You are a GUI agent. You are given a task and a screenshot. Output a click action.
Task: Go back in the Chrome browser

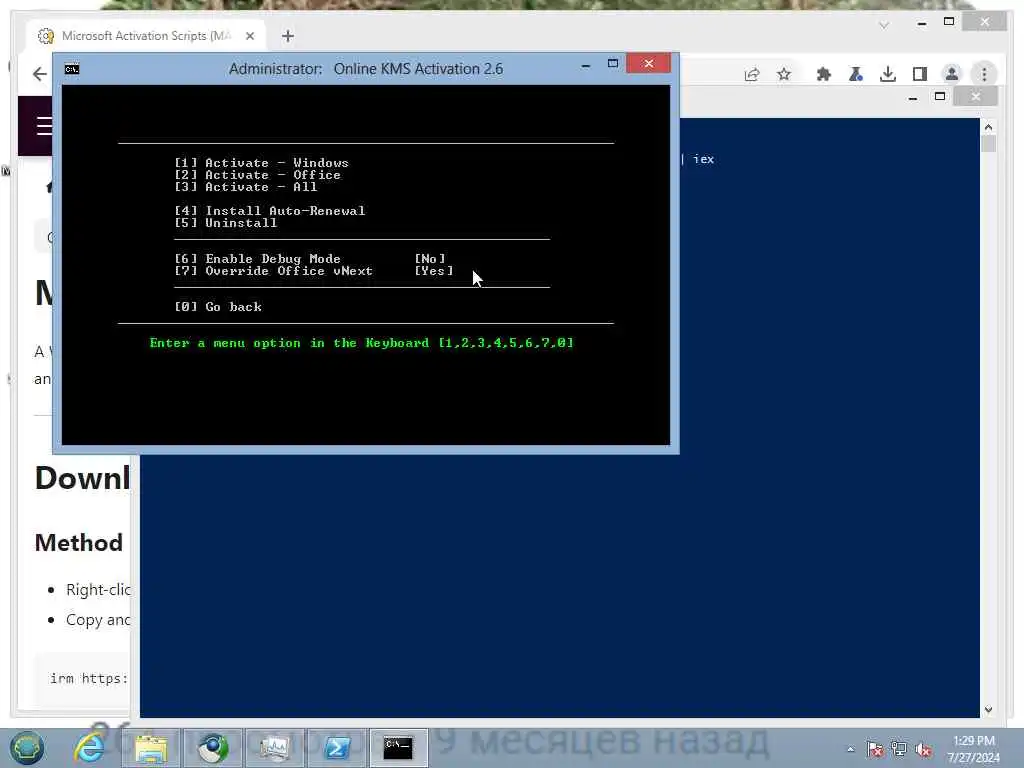(x=39, y=74)
